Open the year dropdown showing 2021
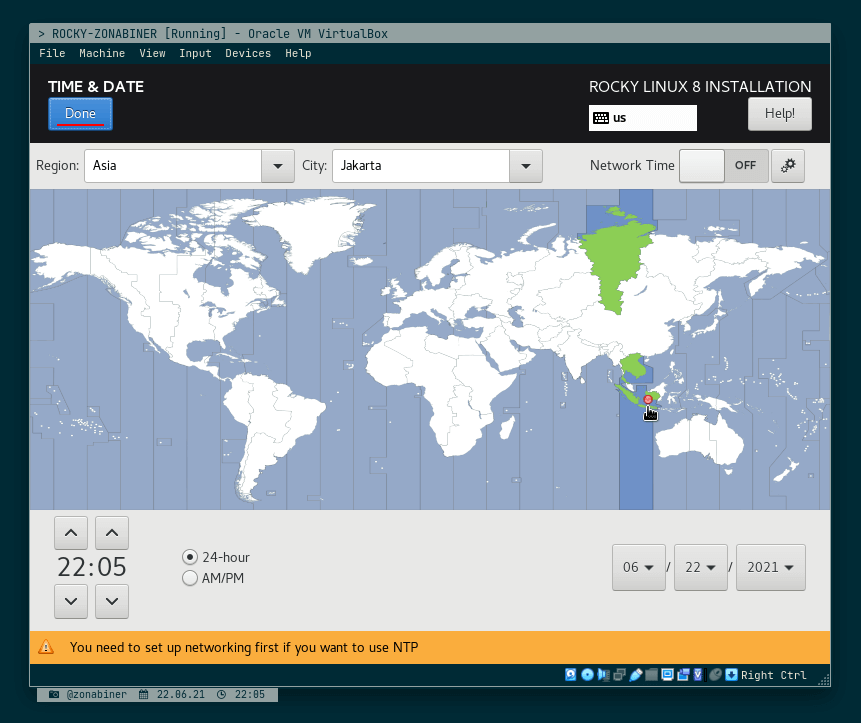This screenshot has height=723, width=861. (770, 567)
